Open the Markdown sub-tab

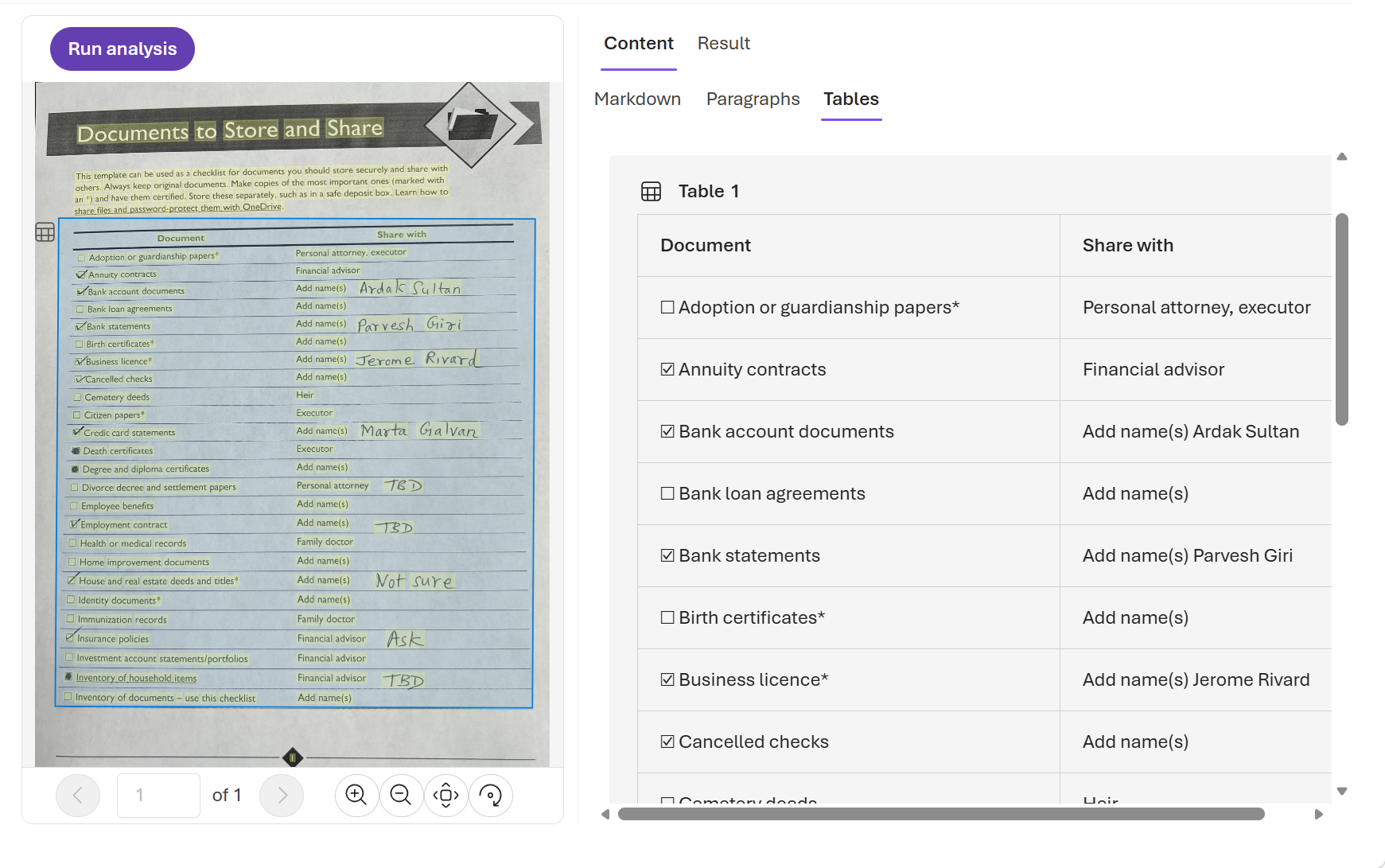637,99
